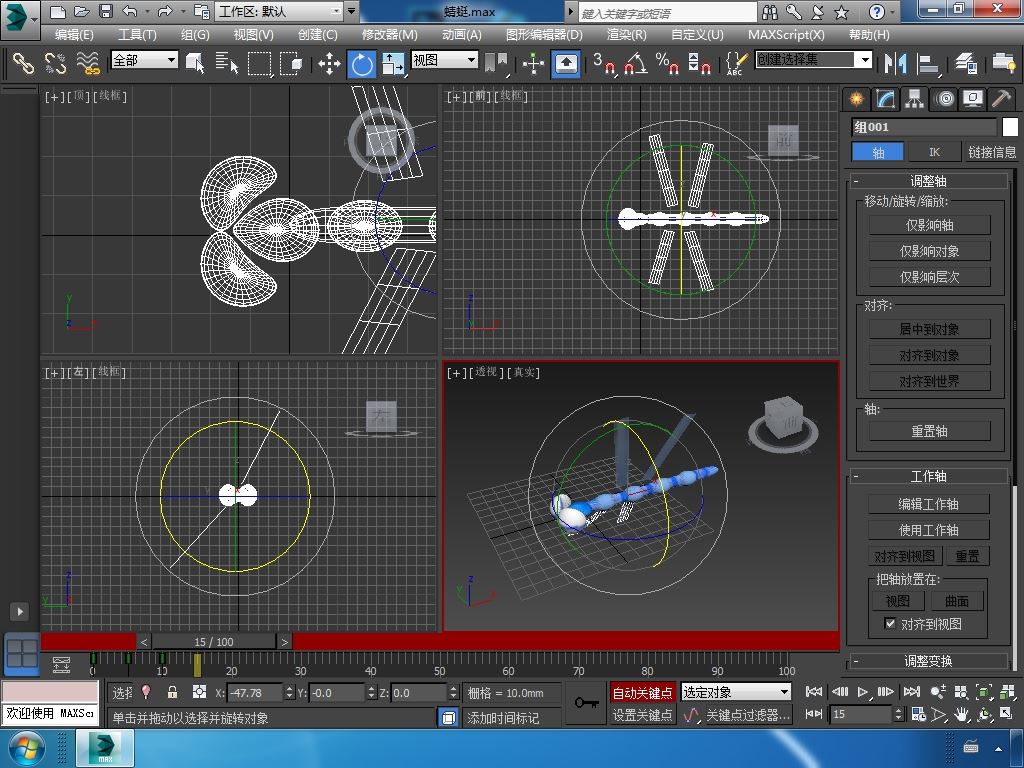Screen dimensions: 1024x768
Task: Toggle the 对齐到视图 checkbox
Action: [x=889, y=623]
